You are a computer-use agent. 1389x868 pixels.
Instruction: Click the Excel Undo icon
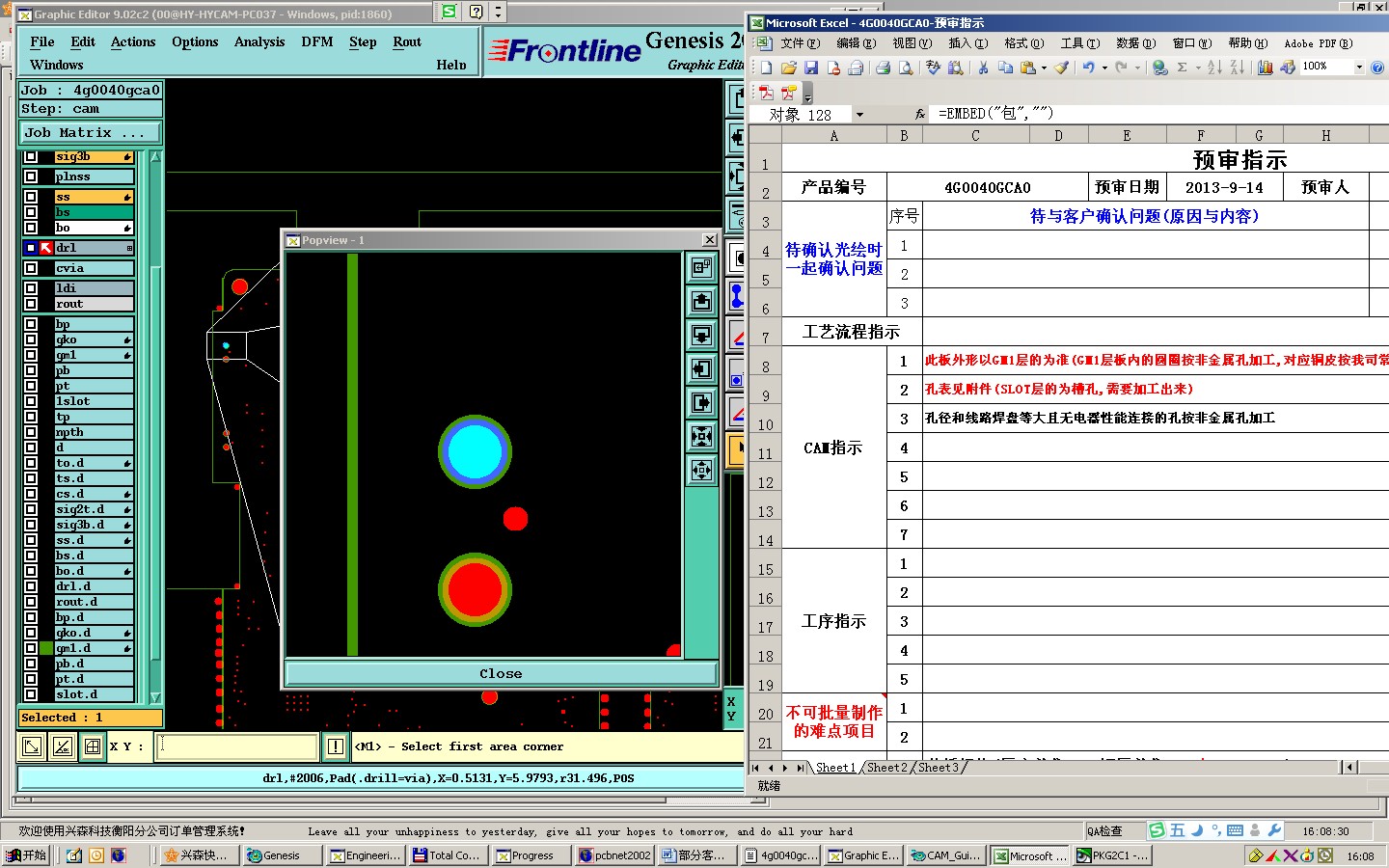(1089, 68)
